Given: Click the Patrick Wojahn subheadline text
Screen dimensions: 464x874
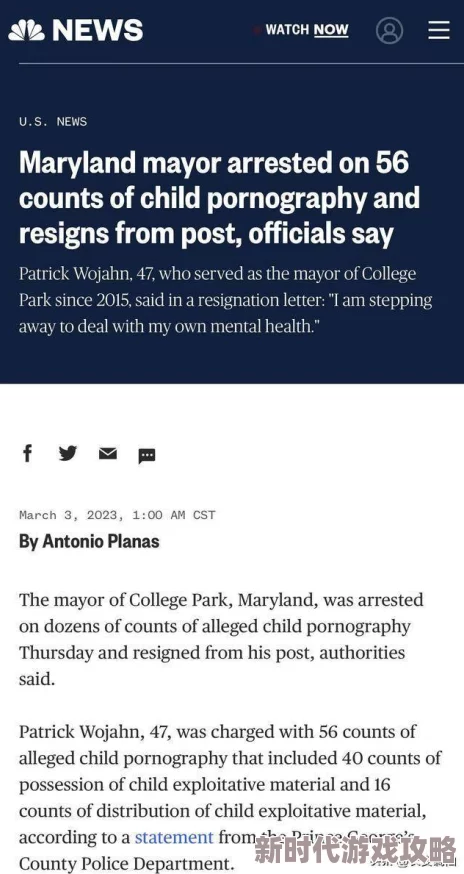Looking at the screenshot, I should point(225,300).
